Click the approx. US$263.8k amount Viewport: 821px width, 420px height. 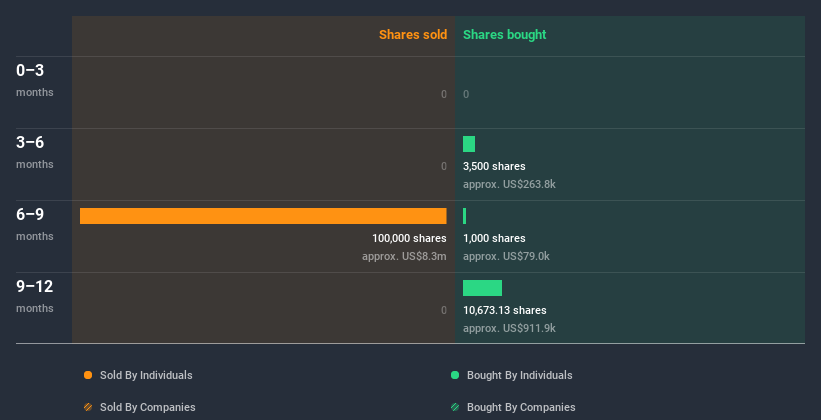pos(509,184)
